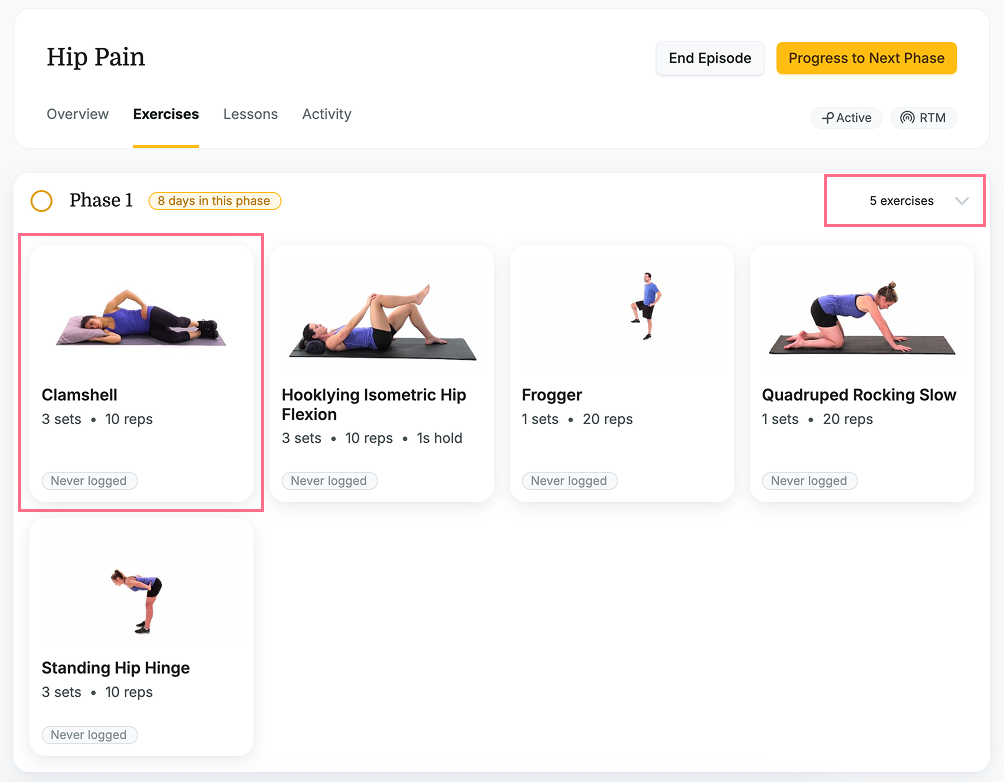
Task: Click the End Episode button
Action: pos(710,58)
